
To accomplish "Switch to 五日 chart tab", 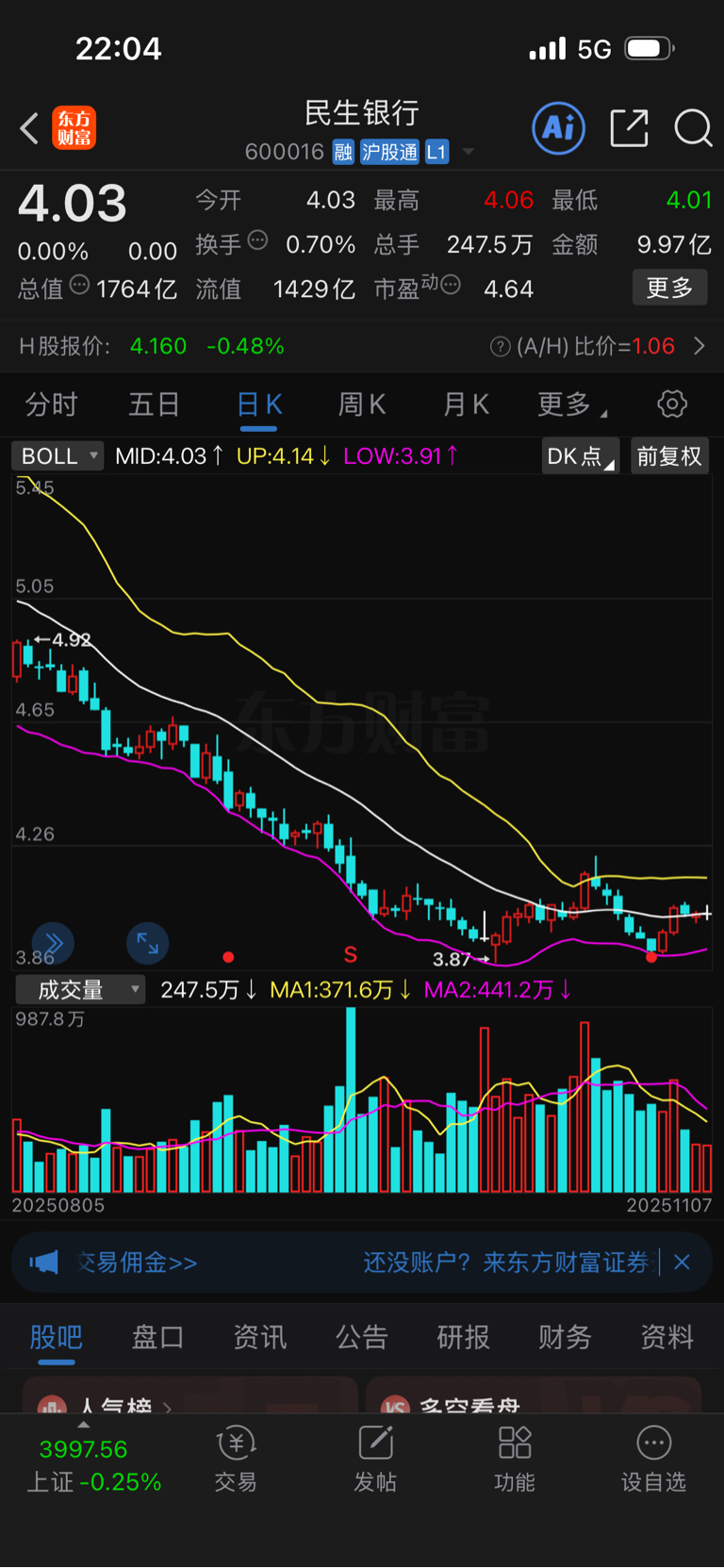I will pyautogui.click(x=155, y=405).
